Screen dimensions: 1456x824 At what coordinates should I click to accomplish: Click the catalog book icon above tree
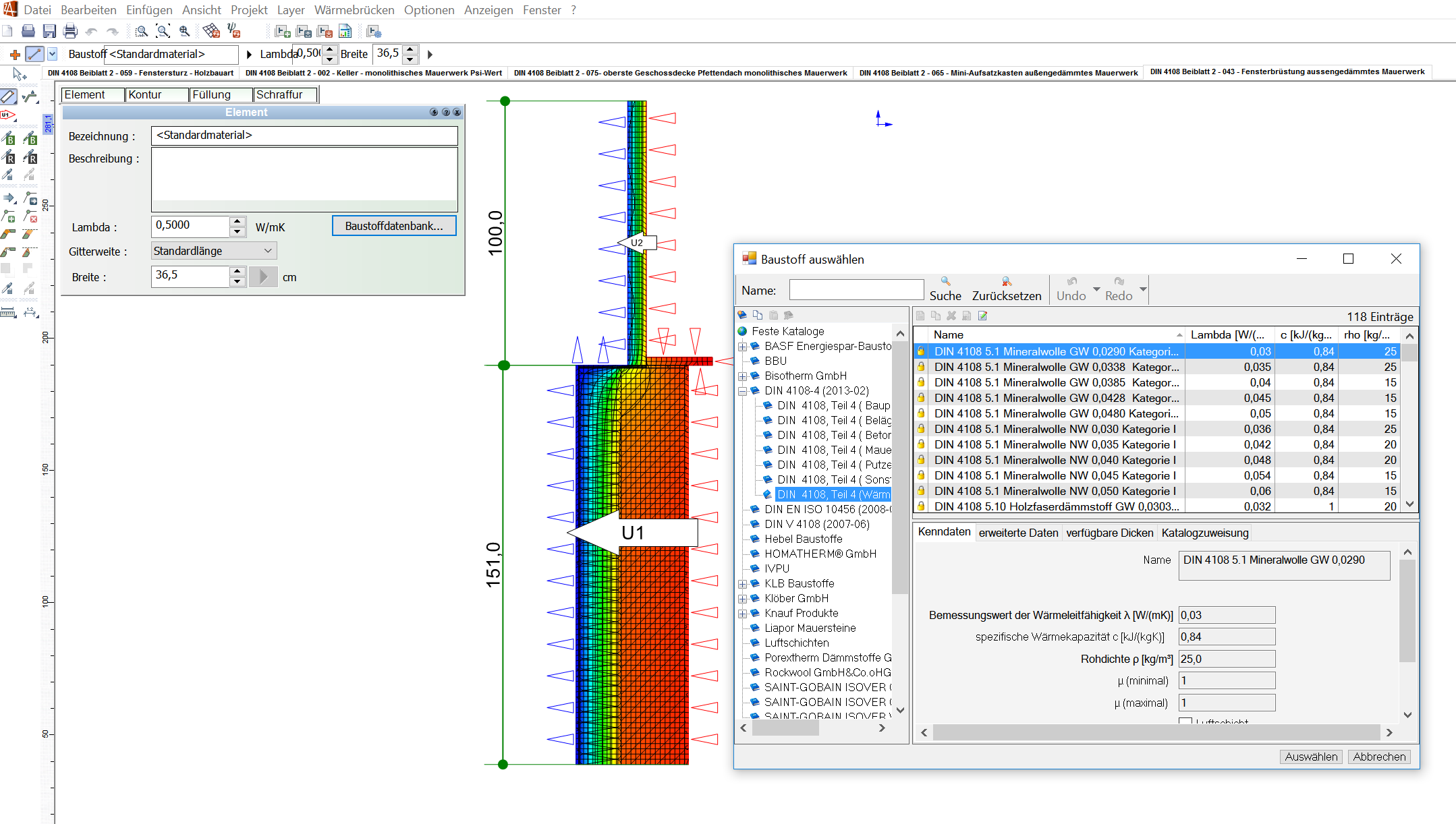click(x=742, y=315)
